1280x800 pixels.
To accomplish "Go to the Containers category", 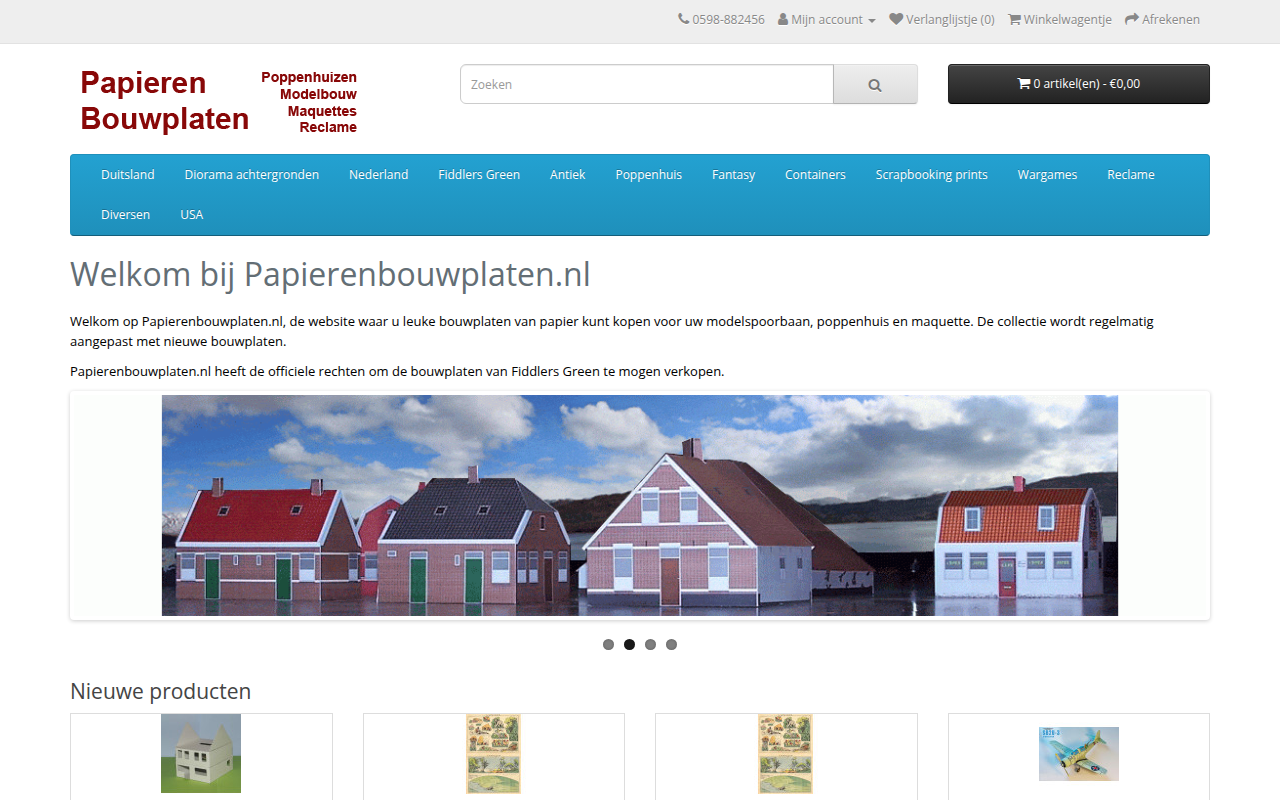I will (x=815, y=175).
